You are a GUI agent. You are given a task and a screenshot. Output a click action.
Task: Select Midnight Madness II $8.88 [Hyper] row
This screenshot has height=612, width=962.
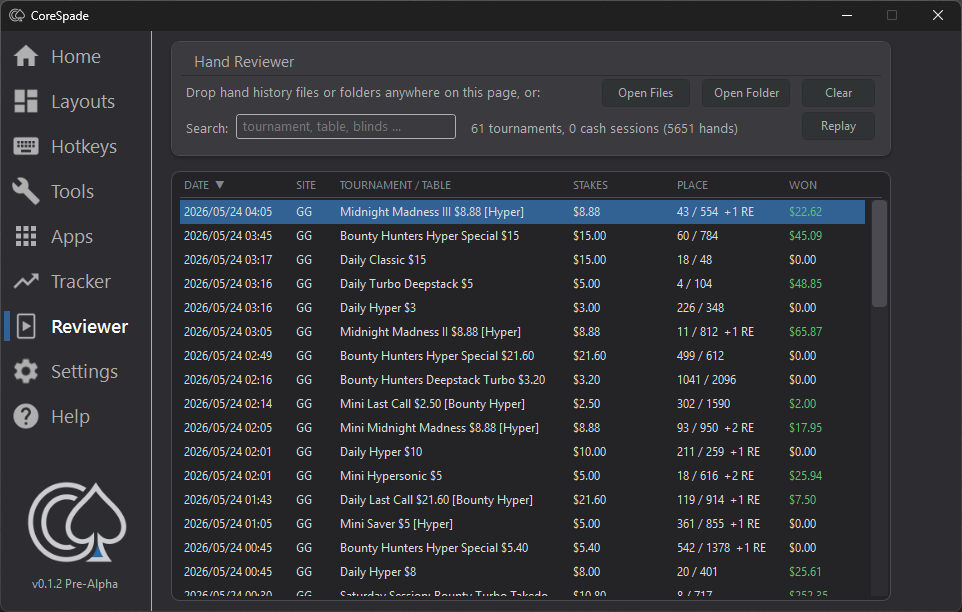point(522,332)
